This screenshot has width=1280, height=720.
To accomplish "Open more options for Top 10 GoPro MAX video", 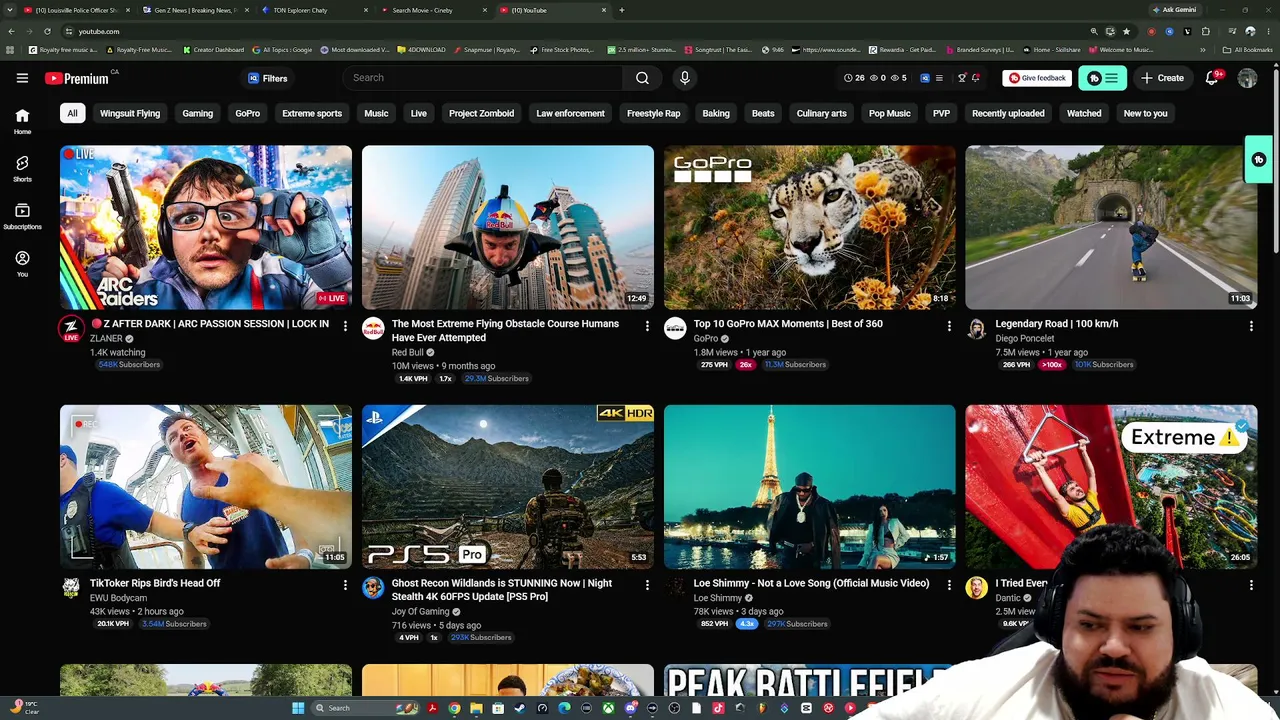I will (x=949, y=326).
